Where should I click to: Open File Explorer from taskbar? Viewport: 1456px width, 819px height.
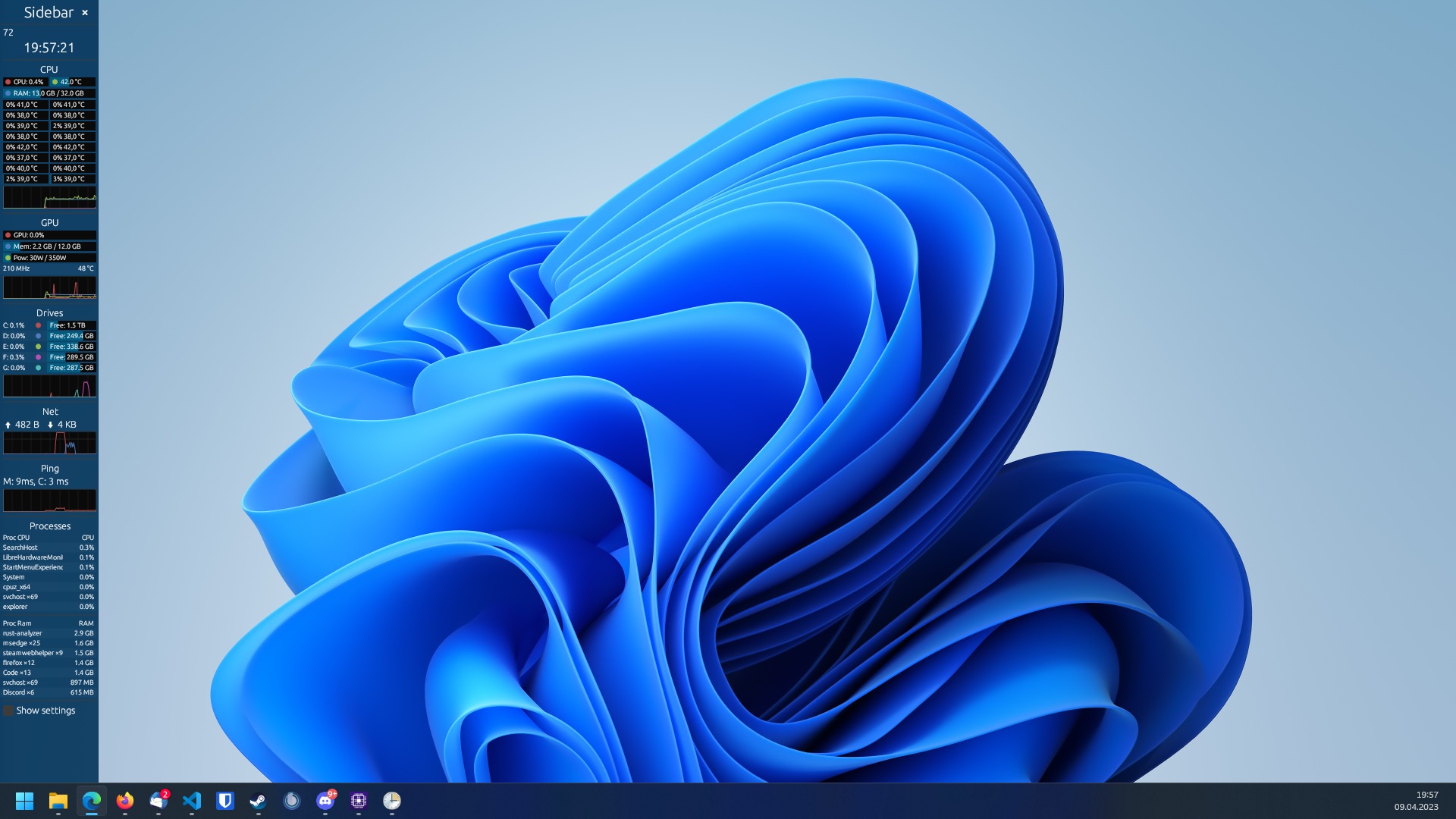(x=58, y=801)
